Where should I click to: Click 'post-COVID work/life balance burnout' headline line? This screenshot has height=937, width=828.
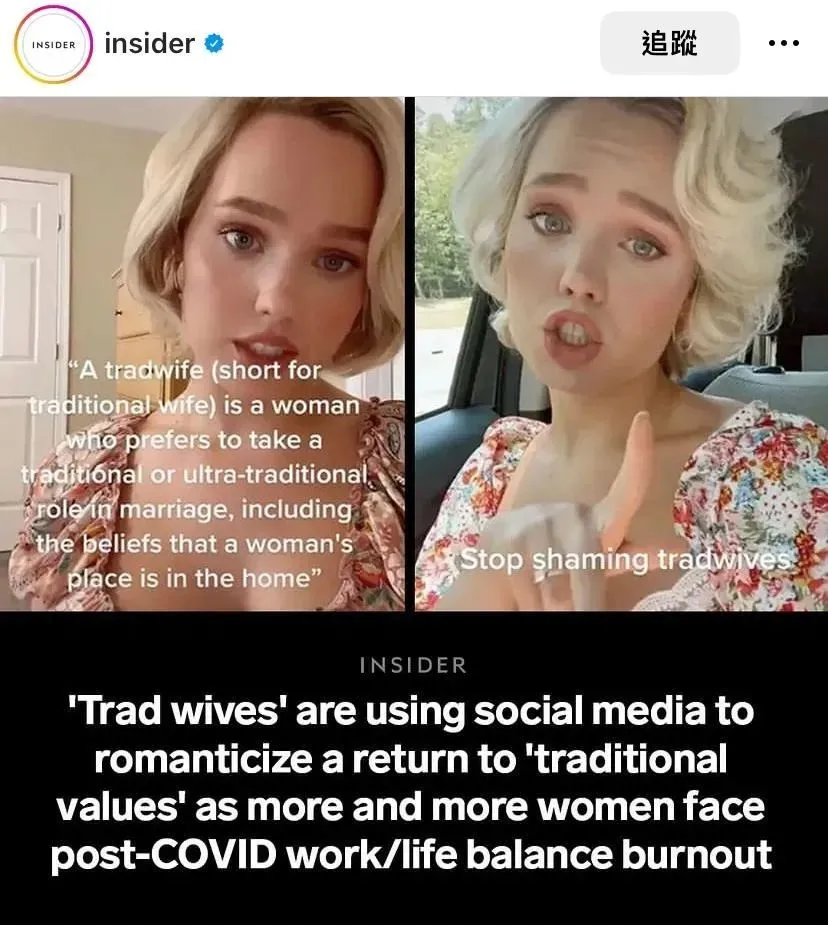[x=411, y=855]
